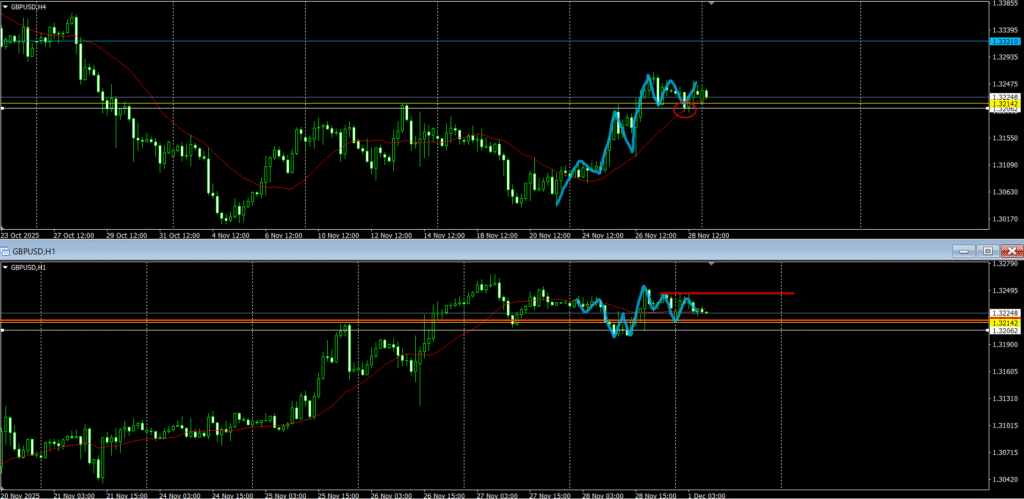Click the 1.32790 price on H1 scale

(x=1003, y=265)
